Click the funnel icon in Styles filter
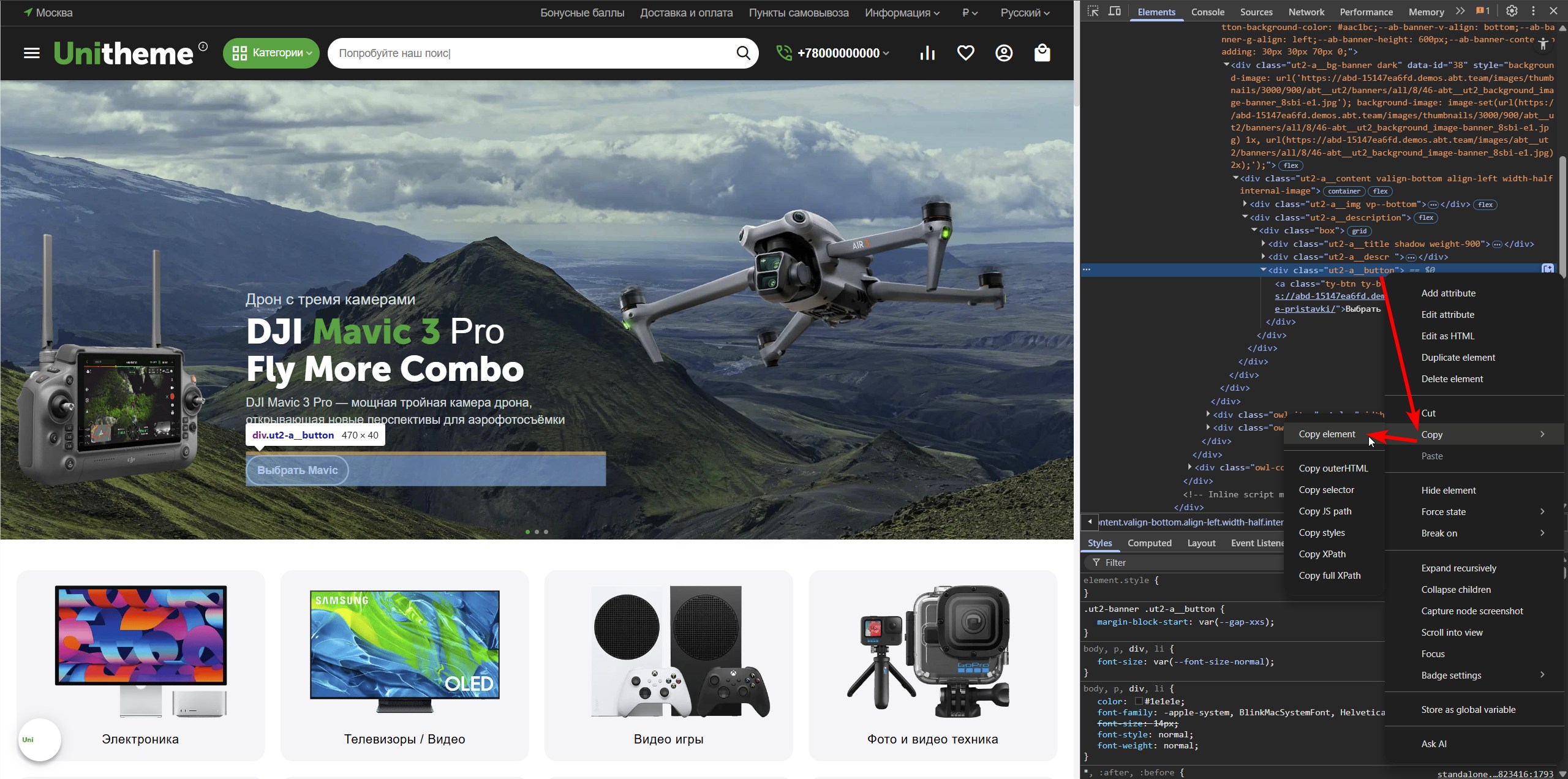 point(1096,562)
